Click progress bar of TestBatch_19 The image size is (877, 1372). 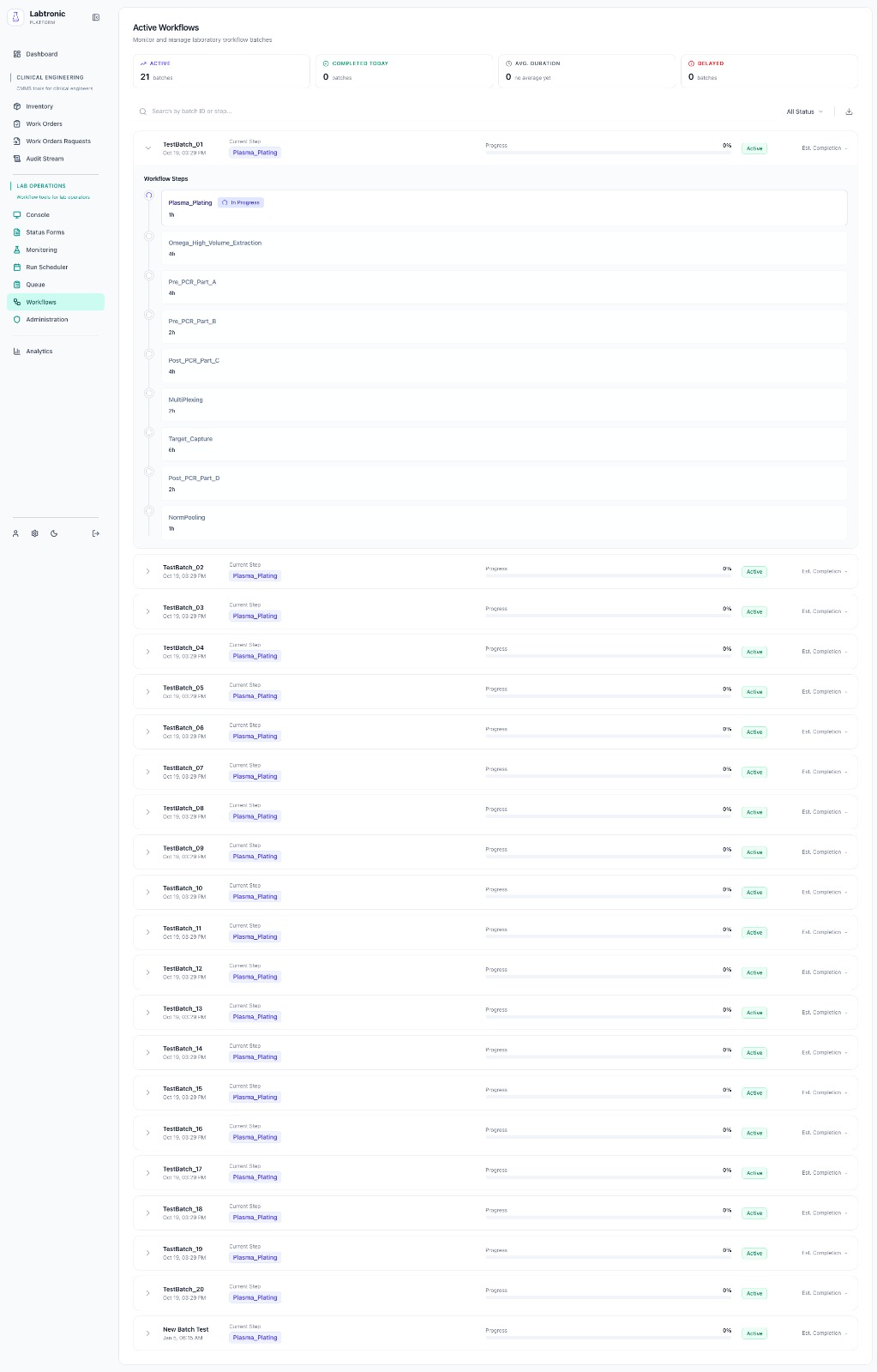[609, 1258]
